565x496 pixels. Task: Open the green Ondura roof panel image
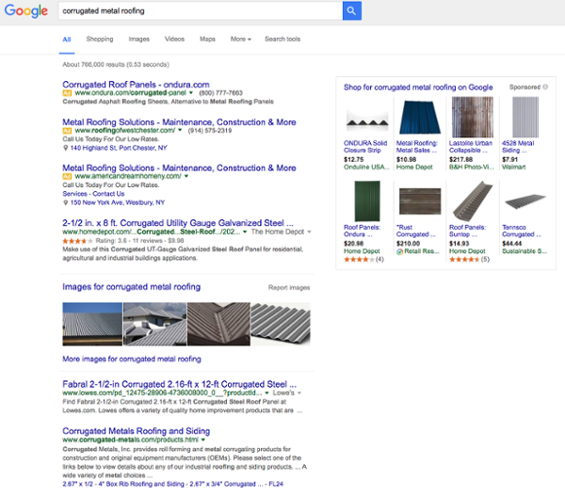tap(367, 201)
